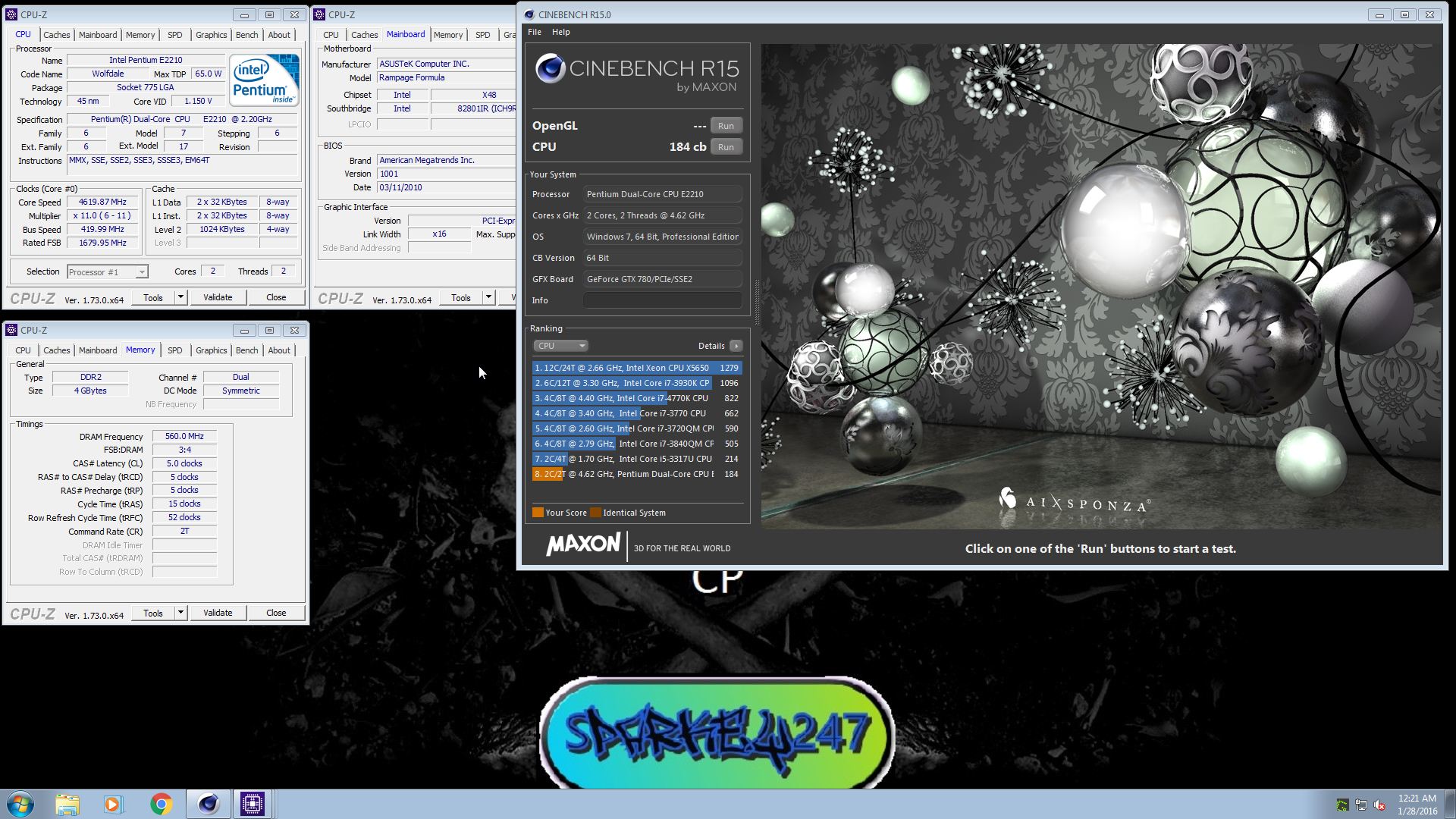The image size is (1456, 819).
Task: Open the Details arrow in Ranking
Action: (736, 346)
